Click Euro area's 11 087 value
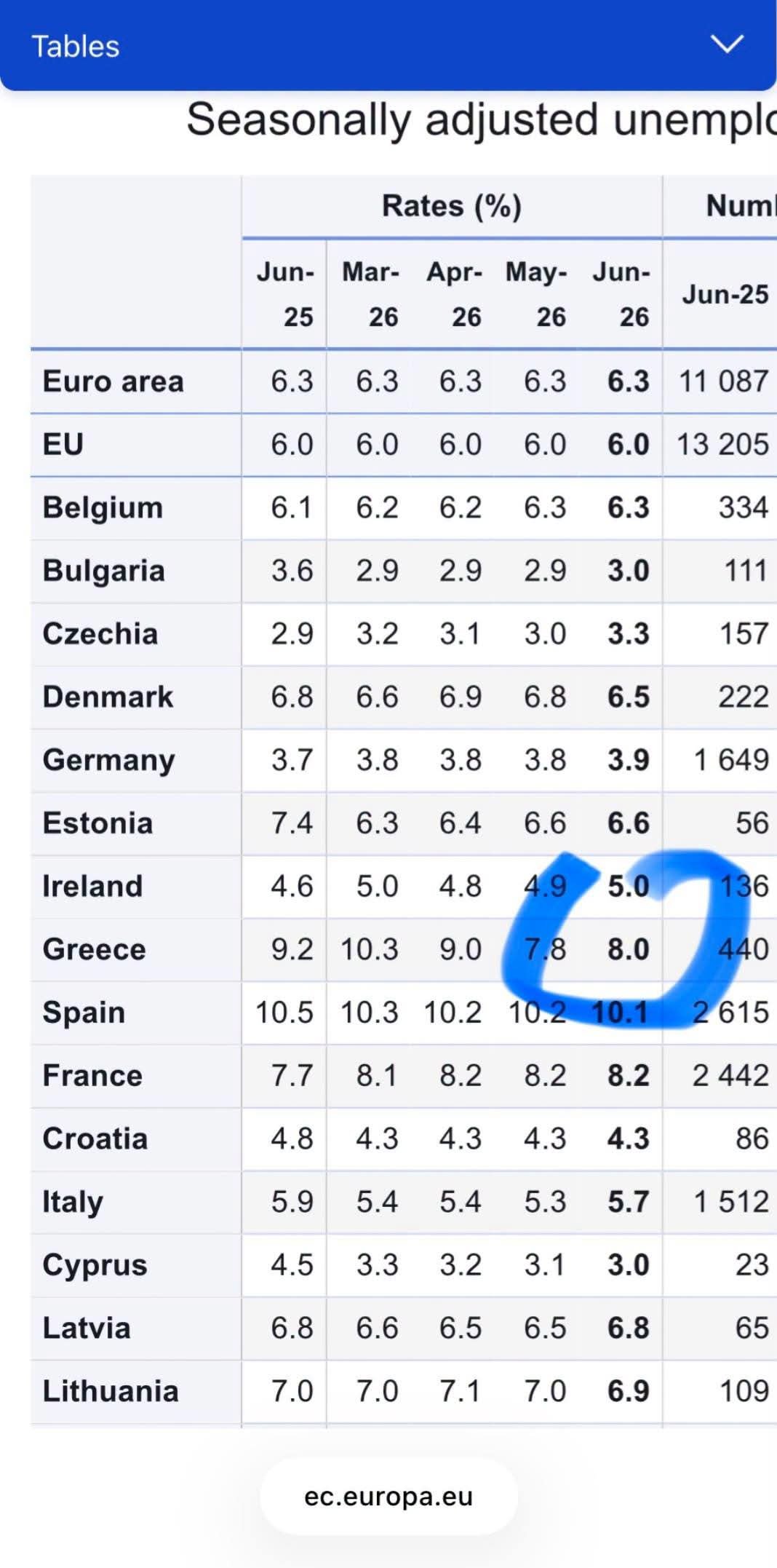Image resolution: width=777 pixels, height=1568 pixels. click(x=723, y=381)
